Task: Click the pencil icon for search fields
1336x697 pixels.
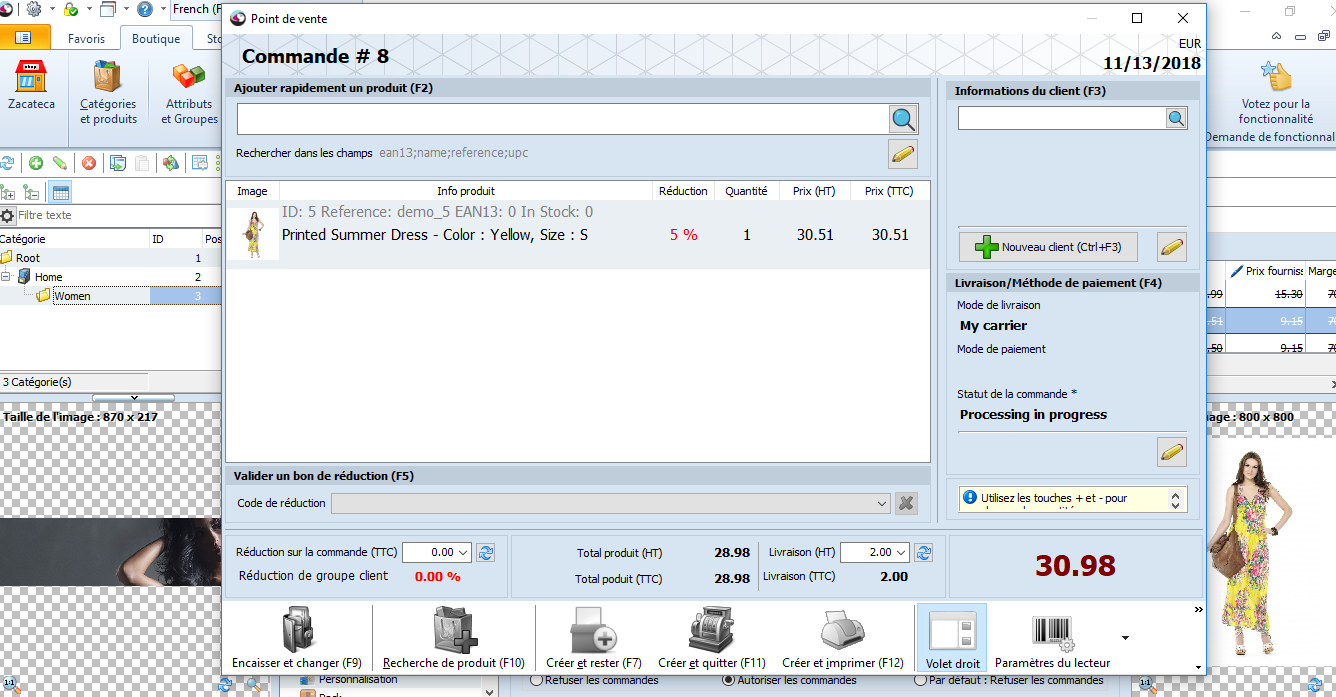Action: (x=902, y=155)
